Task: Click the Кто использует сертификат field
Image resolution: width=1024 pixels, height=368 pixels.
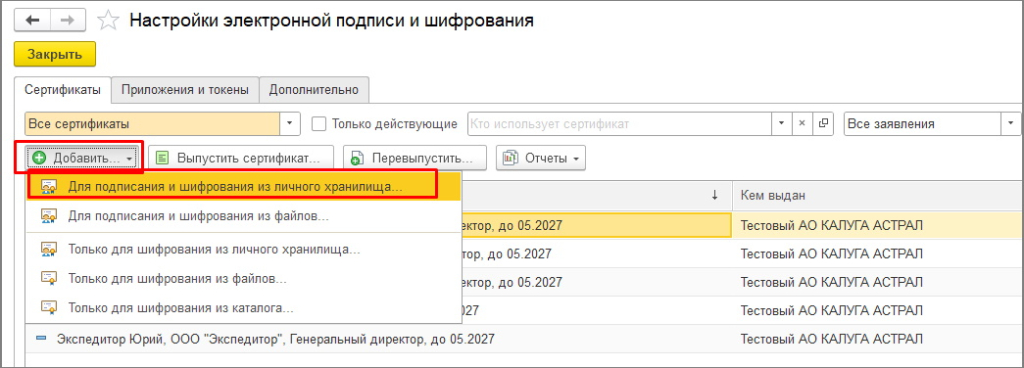Action: (x=619, y=124)
